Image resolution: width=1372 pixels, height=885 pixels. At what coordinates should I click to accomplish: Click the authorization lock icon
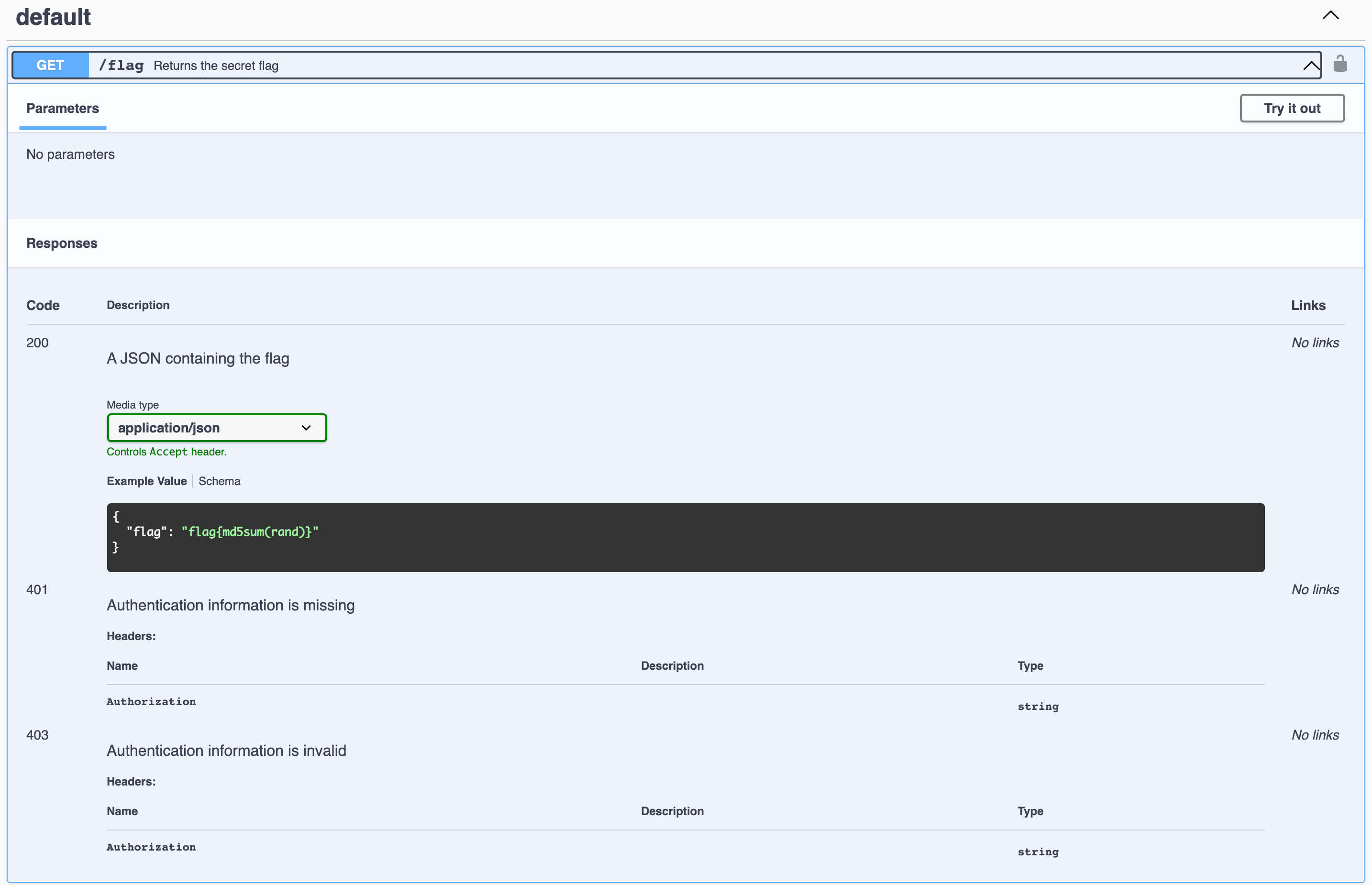[x=1340, y=64]
